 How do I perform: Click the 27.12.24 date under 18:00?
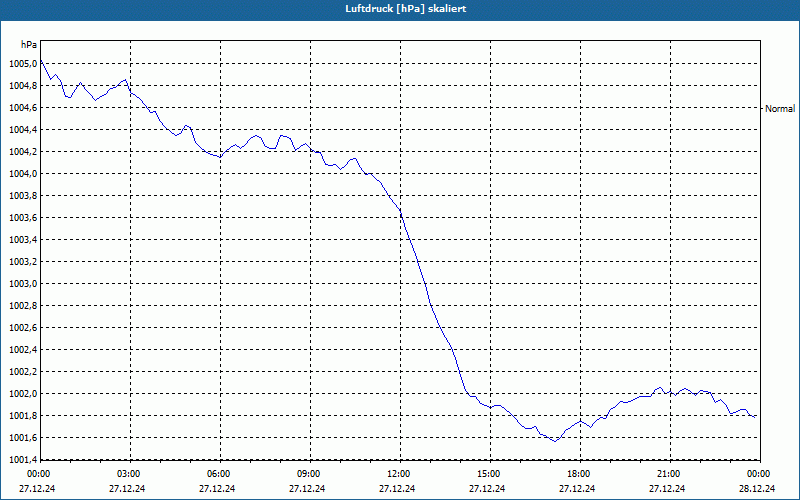(x=577, y=488)
